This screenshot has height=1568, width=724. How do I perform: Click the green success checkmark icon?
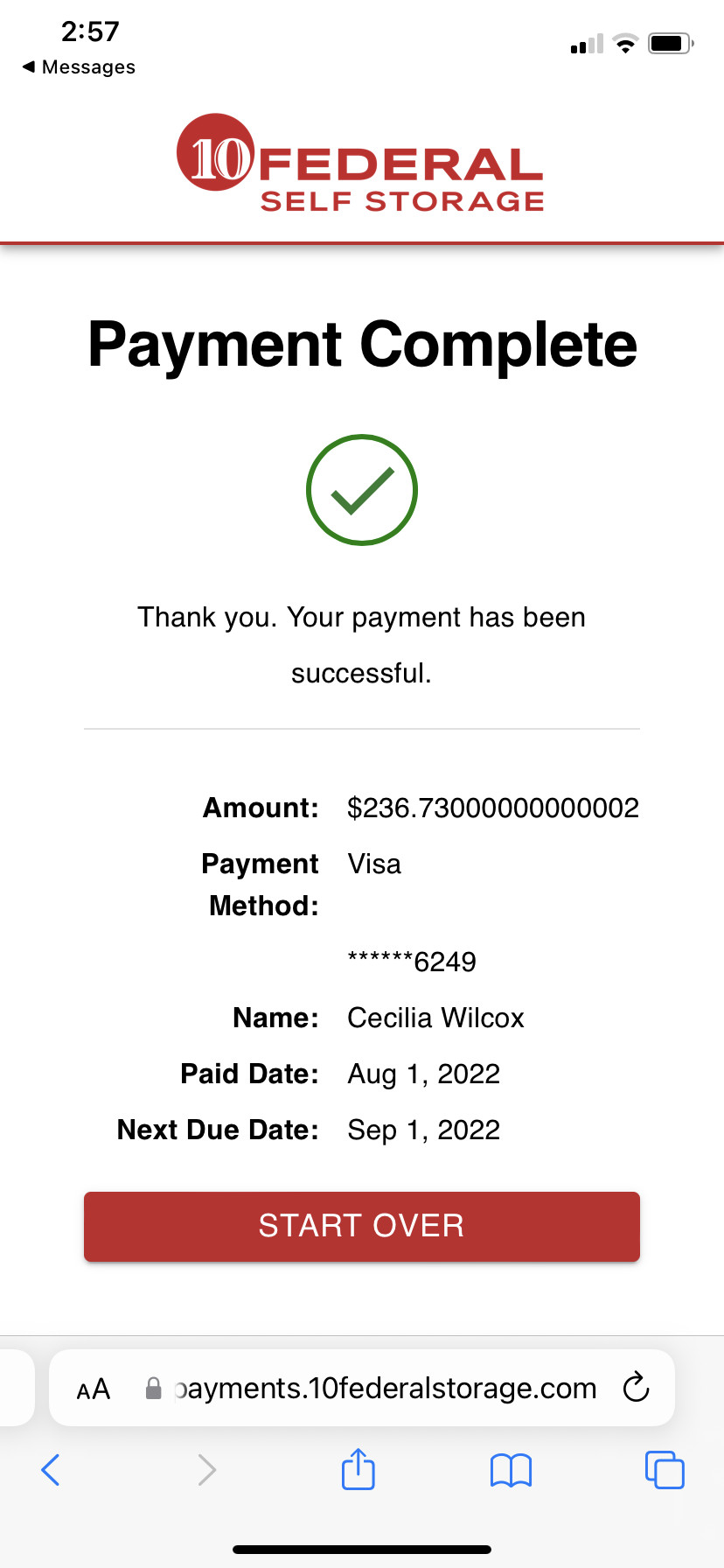(x=362, y=490)
